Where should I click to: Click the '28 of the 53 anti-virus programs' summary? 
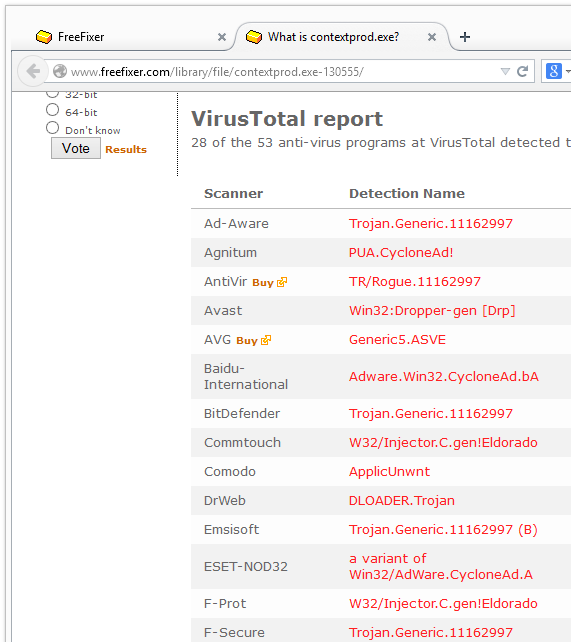tap(381, 142)
